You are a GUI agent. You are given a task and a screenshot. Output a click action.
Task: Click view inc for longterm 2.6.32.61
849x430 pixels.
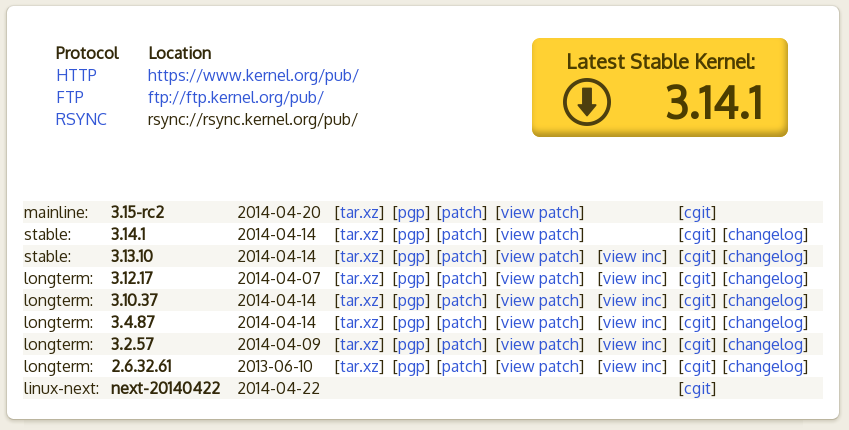[631, 366]
